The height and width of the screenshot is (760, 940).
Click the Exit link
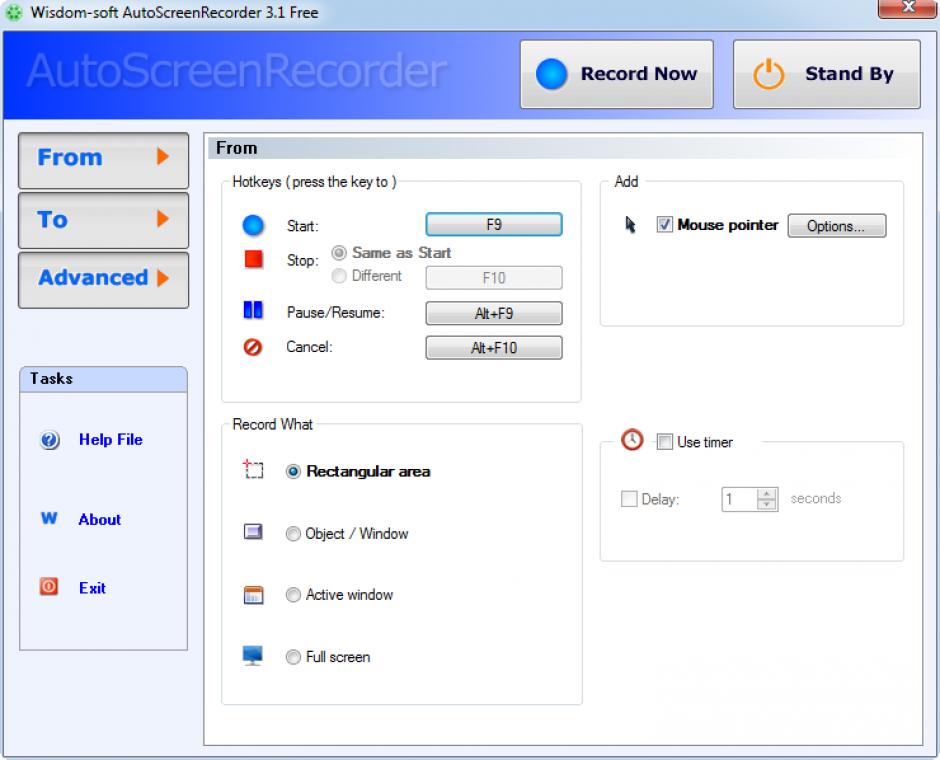(x=92, y=588)
